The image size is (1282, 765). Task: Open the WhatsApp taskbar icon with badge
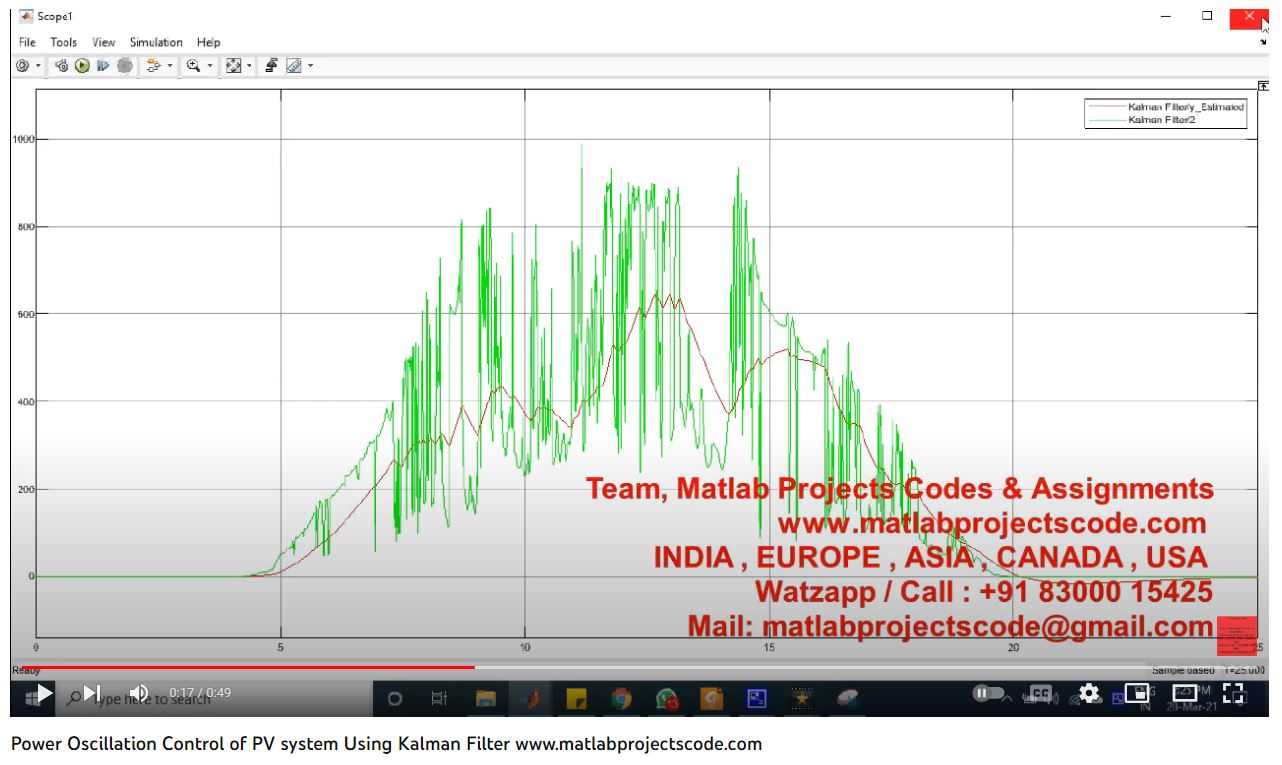point(667,699)
